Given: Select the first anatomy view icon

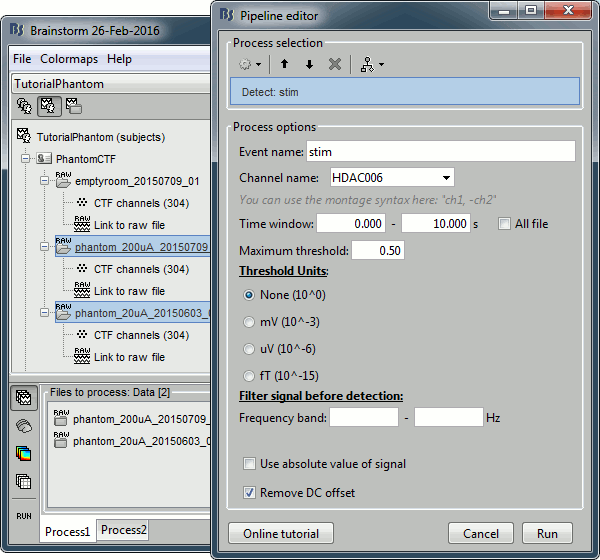Looking at the screenshot, I should (x=24, y=106).
